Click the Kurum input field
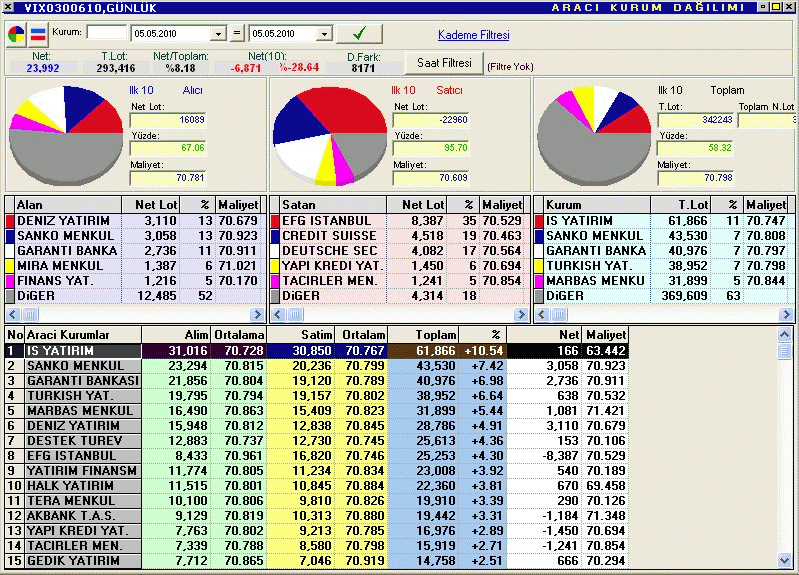This screenshot has width=799, height=575. click(106, 33)
